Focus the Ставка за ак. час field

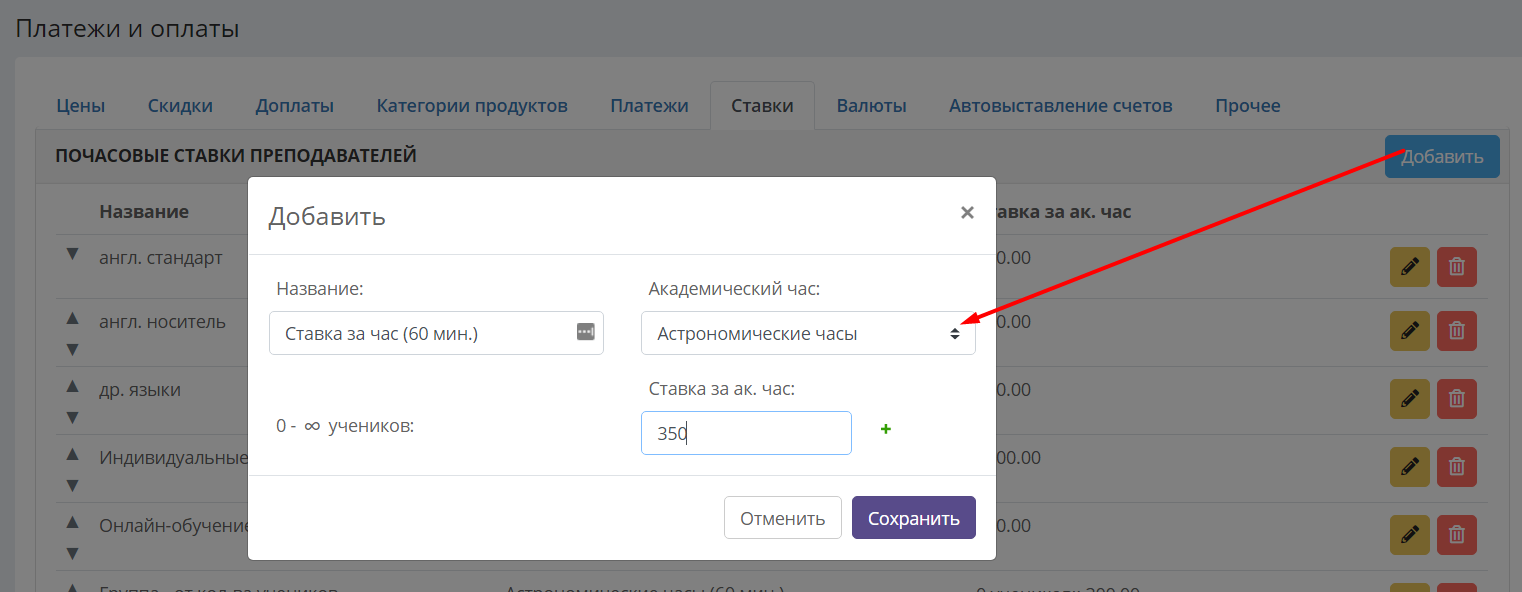(x=746, y=433)
